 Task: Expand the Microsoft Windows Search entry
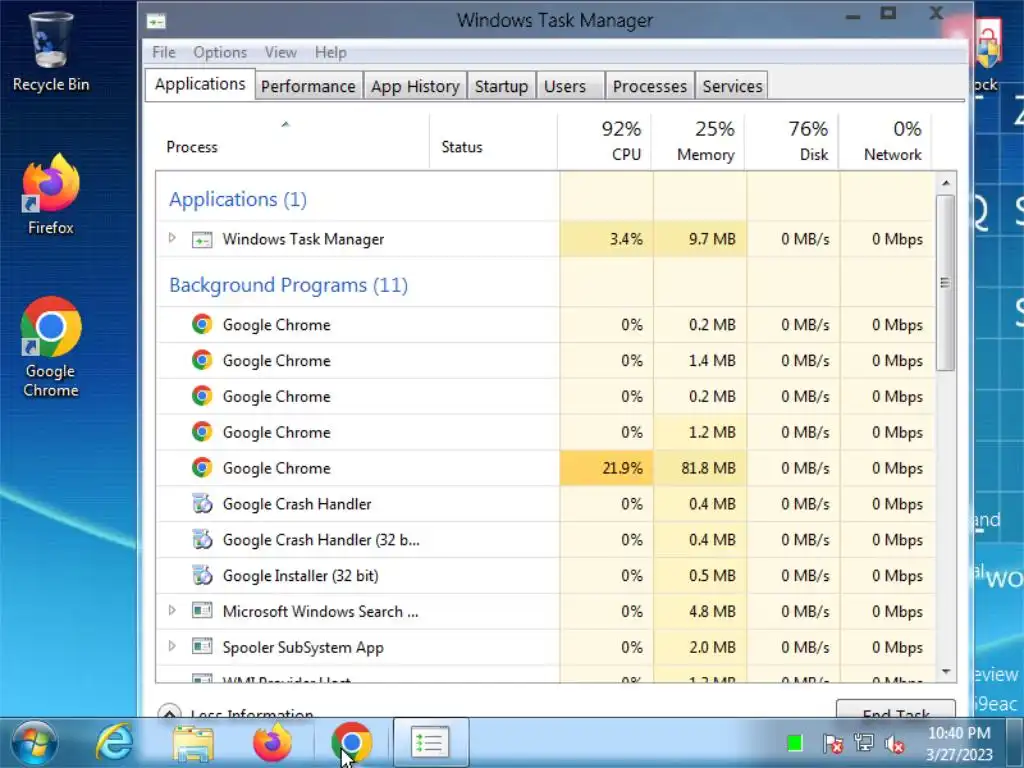click(172, 611)
